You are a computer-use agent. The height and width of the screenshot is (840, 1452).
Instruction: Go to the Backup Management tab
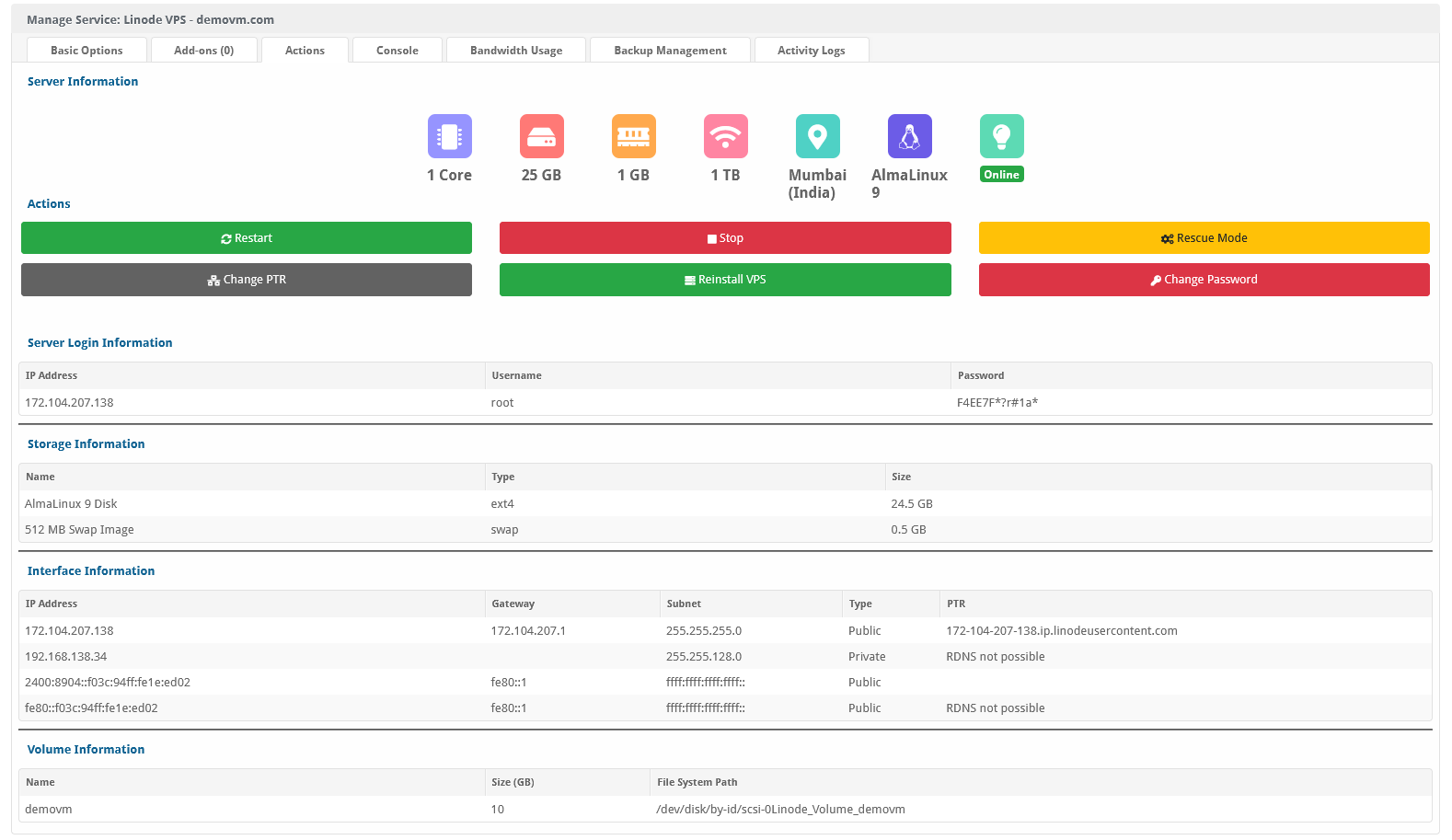coord(670,51)
